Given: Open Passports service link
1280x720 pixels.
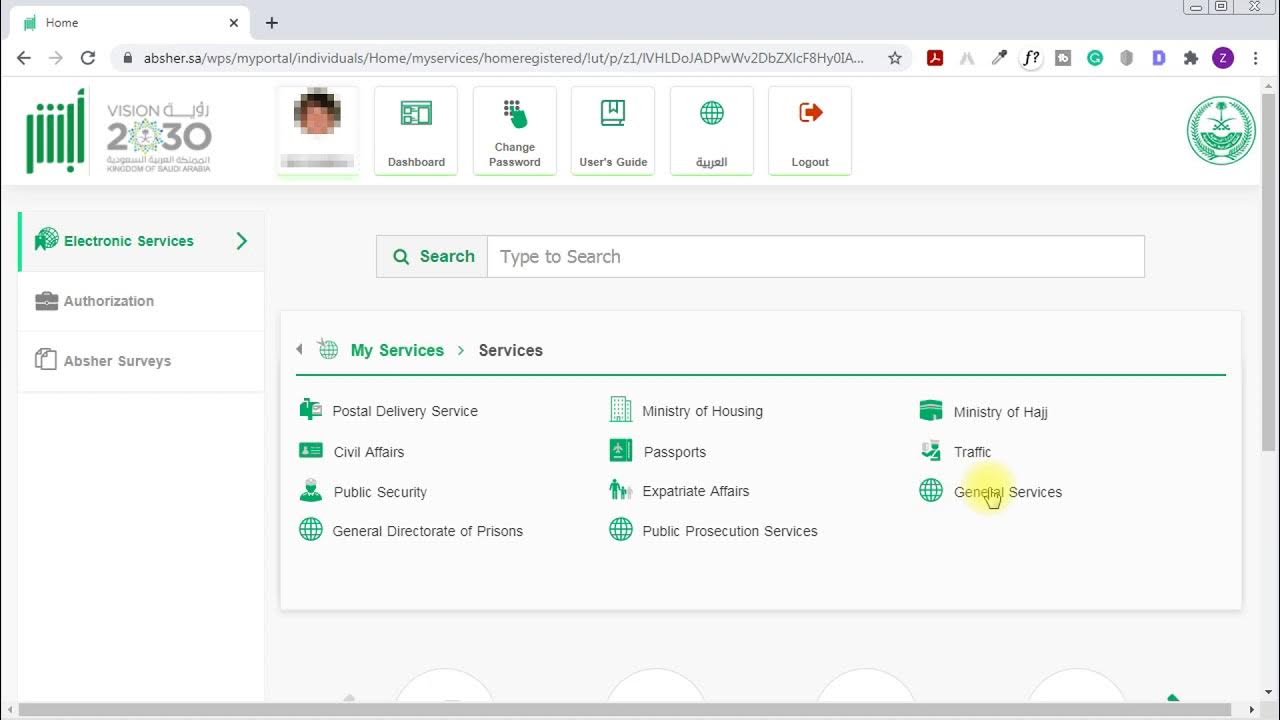Looking at the screenshot, I should coord(675,452).
